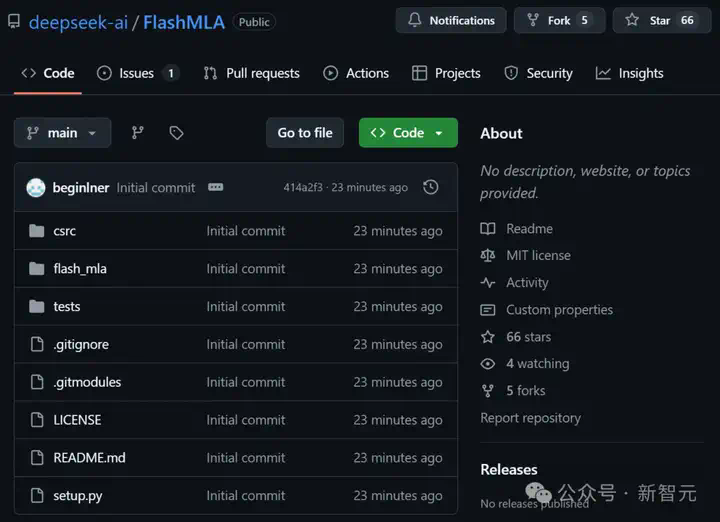View commit history clock icon
This screenshot has width=720, height=522.
[431, 187]
